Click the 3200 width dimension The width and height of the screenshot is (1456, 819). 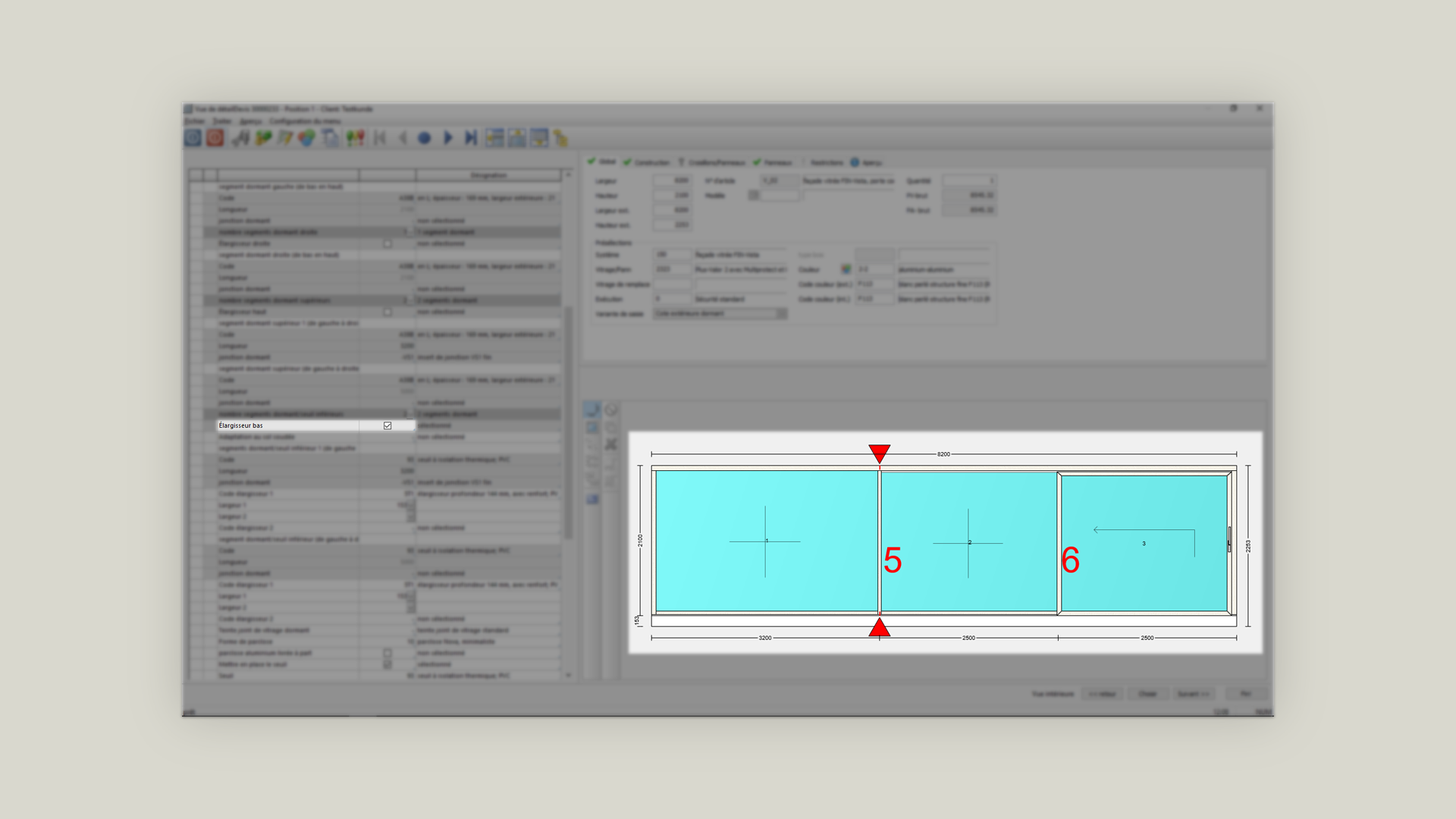(765, 639)
